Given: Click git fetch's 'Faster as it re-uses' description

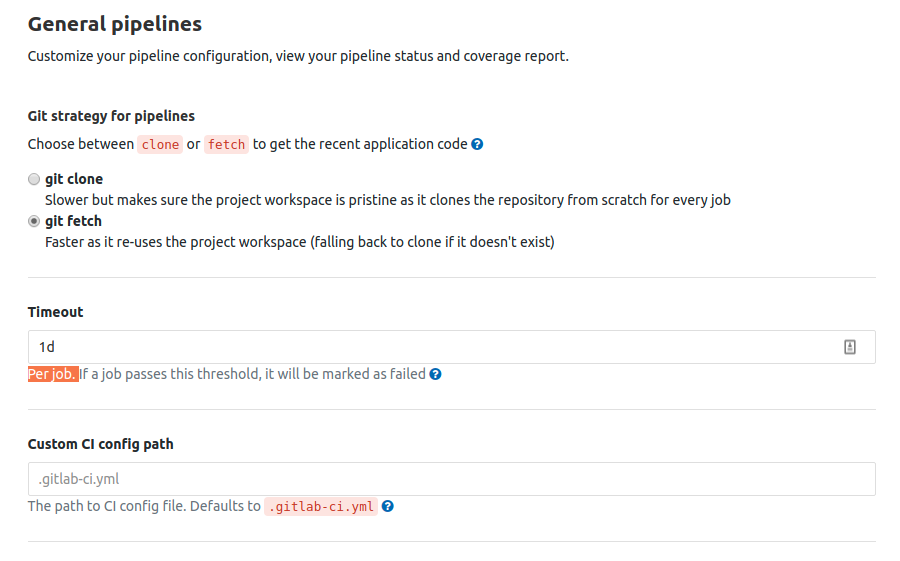Looking at the screenshot, I should point(300,242).
